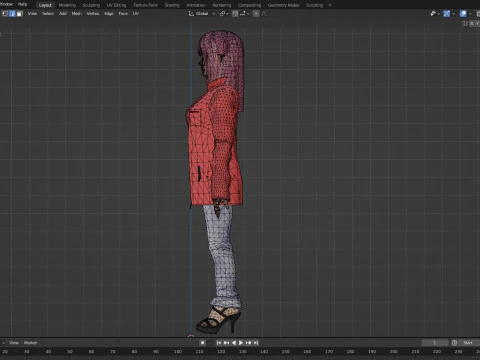Click frame 100 on timeline ruler

[178, 352]
